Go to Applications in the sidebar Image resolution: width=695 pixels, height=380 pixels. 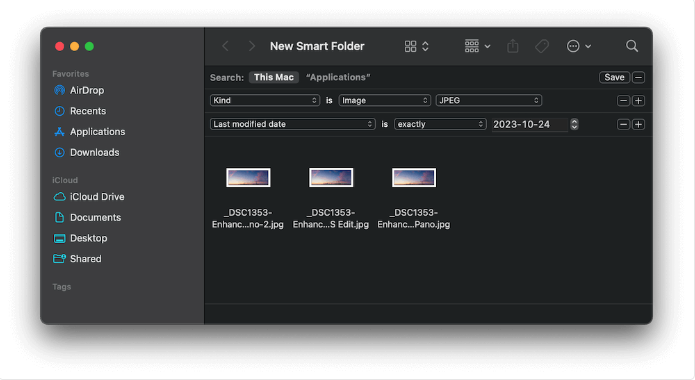pos(89,132)
